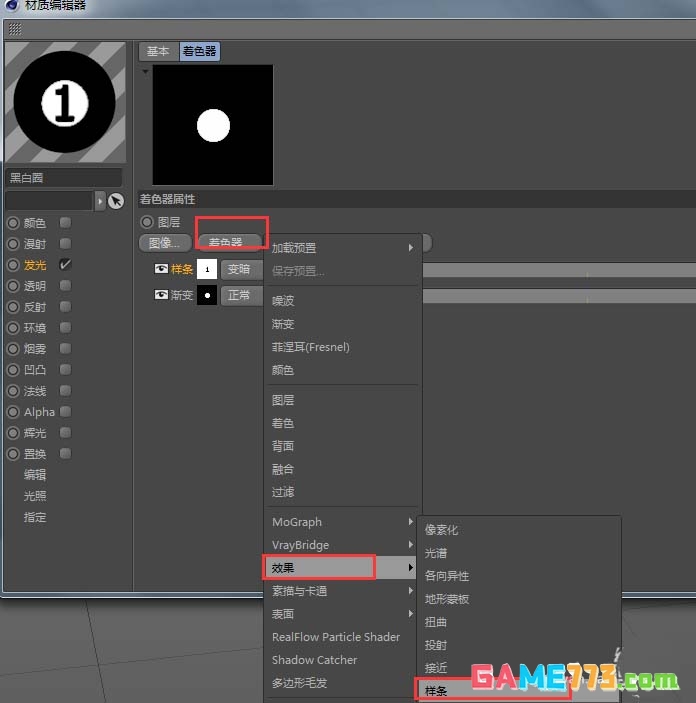
Task: Toggle visibility eye of the 渐变 layer
Action: (x=161, y=295)
